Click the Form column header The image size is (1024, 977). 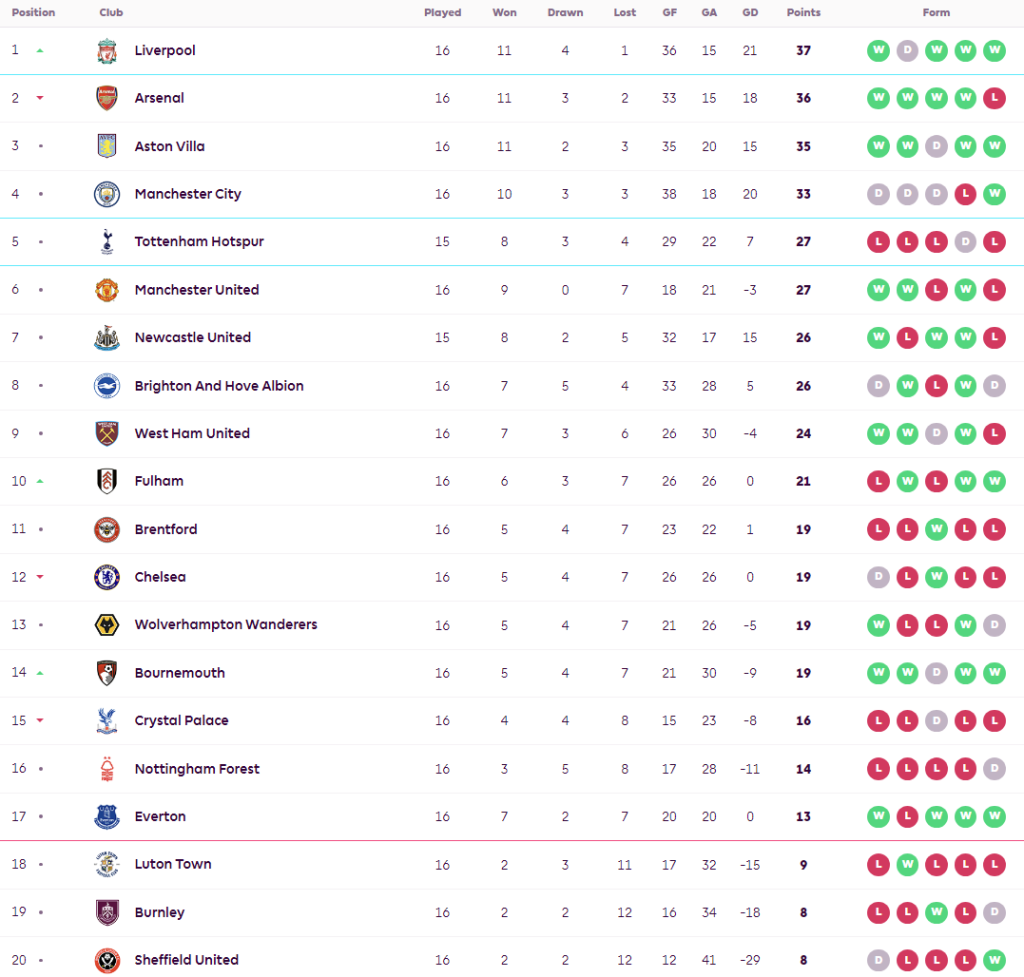click(936, 13)
